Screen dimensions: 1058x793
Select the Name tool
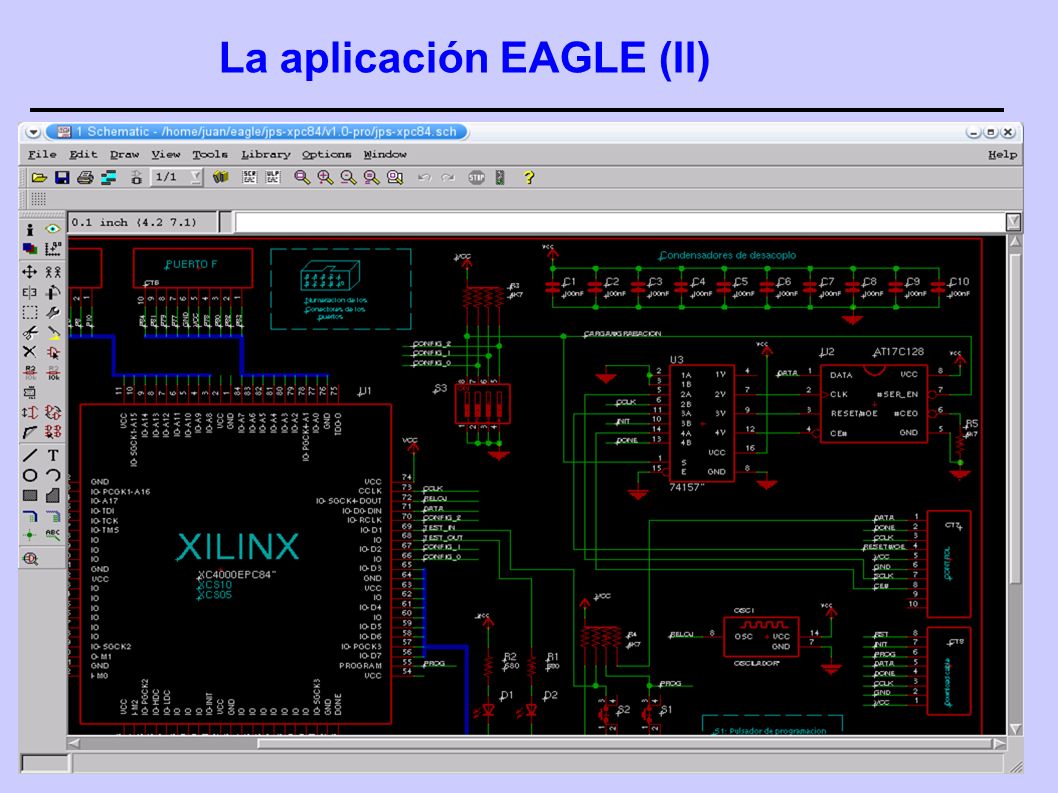pyautogui.click(x=30, y=372)
